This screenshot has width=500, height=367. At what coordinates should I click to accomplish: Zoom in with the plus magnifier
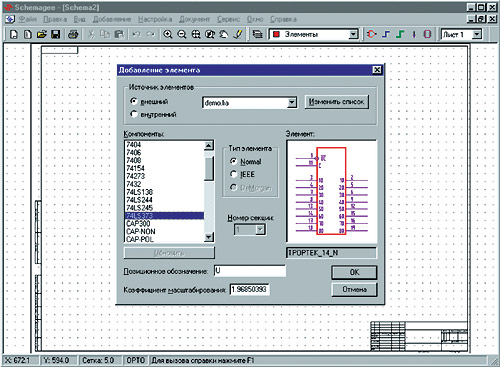pyautogui.click(x=168, y=34)
